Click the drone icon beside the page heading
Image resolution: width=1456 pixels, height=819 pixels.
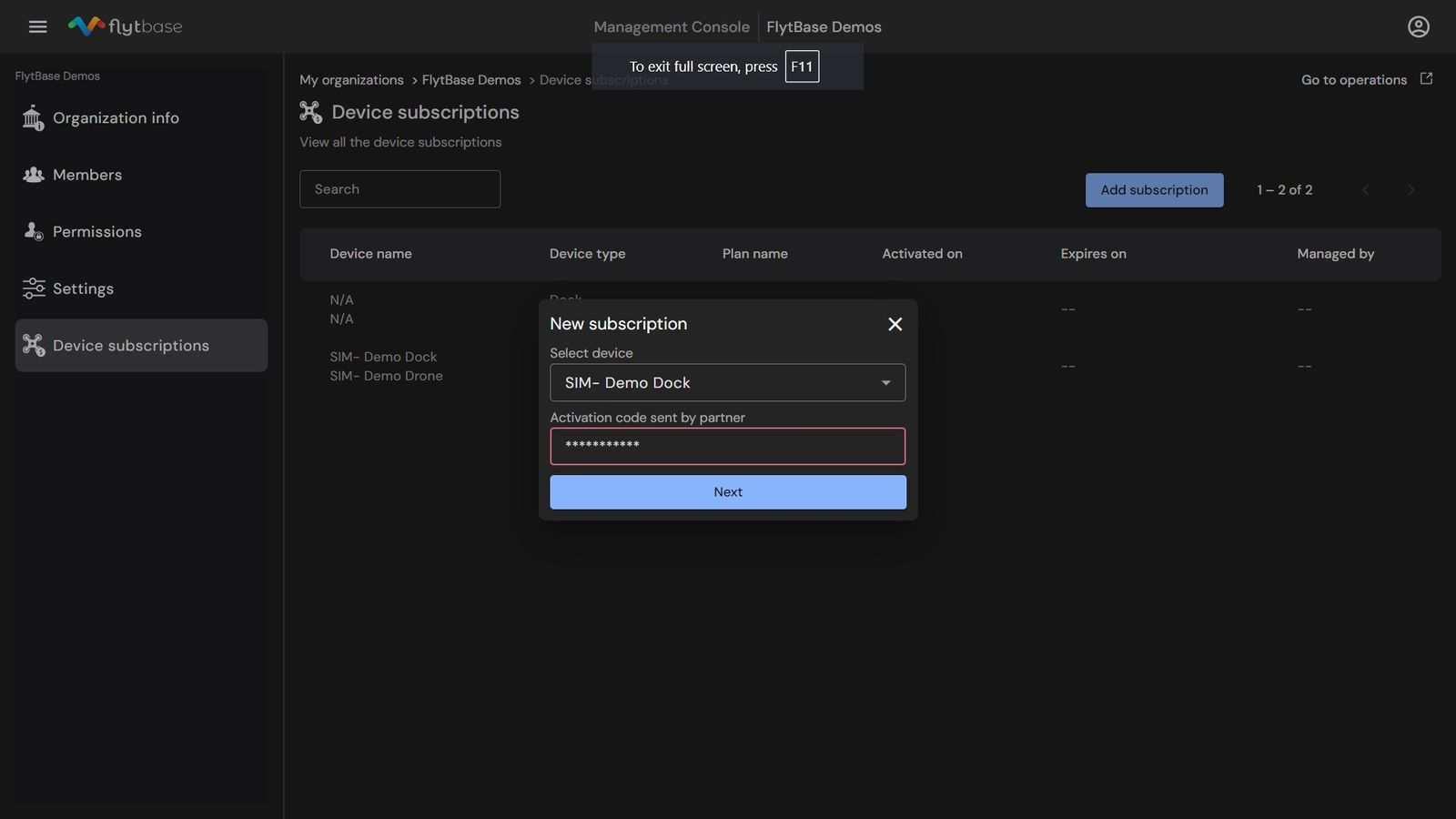pos(310,112)
